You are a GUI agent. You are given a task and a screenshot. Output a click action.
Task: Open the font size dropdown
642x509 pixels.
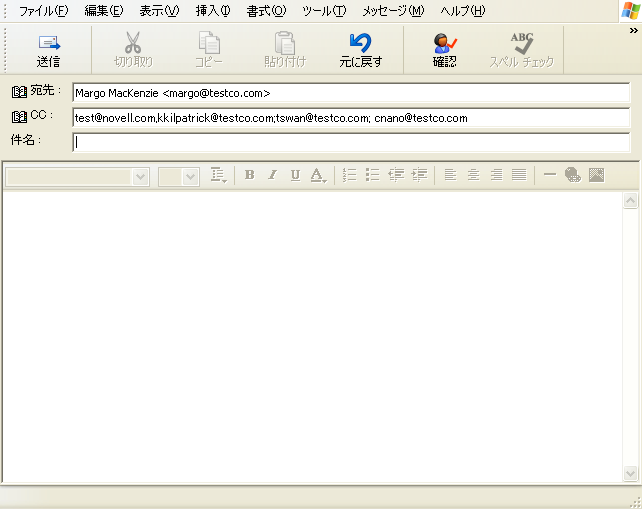[190, 176]
